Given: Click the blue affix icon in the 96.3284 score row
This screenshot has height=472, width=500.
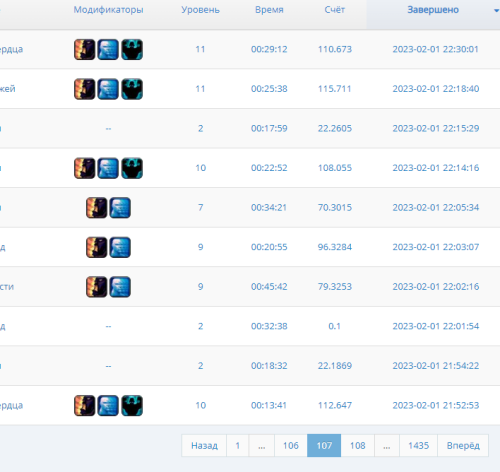Looking at the screenshot, I should 120,247.
